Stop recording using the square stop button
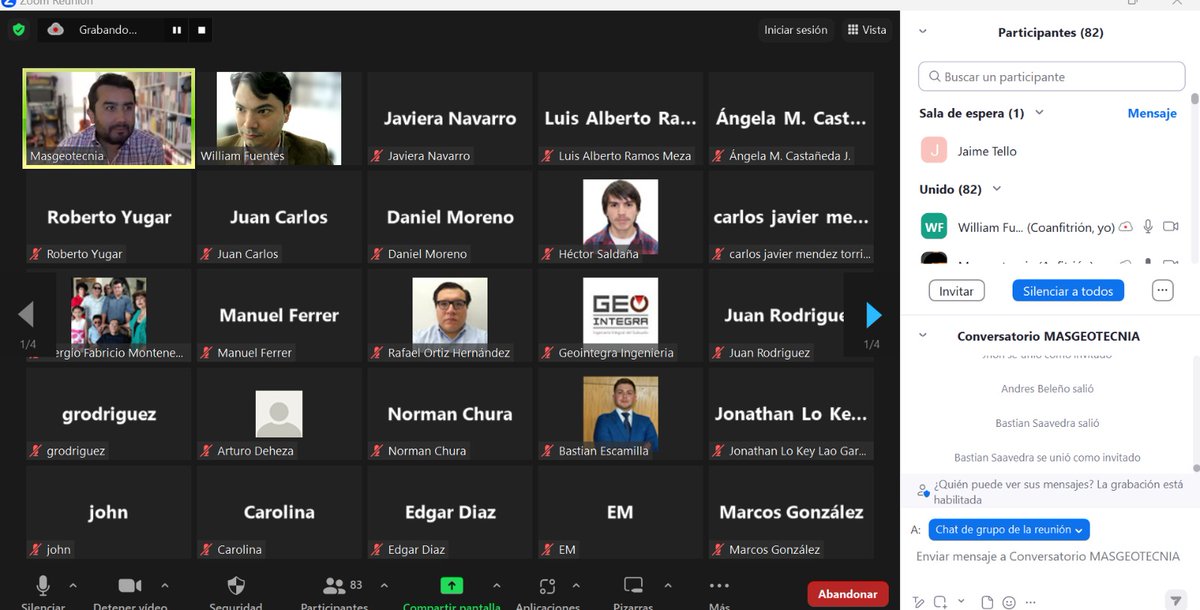The image size is (1200, 610). pos(200,30)
